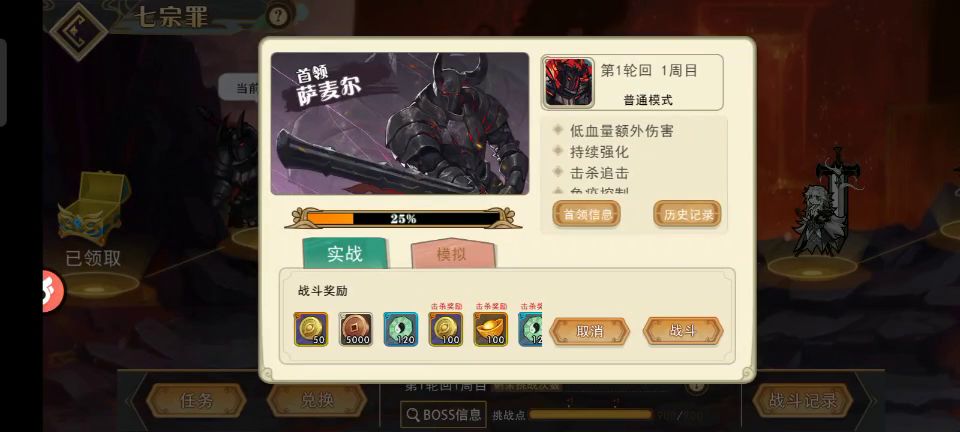Select the gold ingot kill reward
Image resolution: width=960 pixels, height=432 pixels.
coord(490,329)
